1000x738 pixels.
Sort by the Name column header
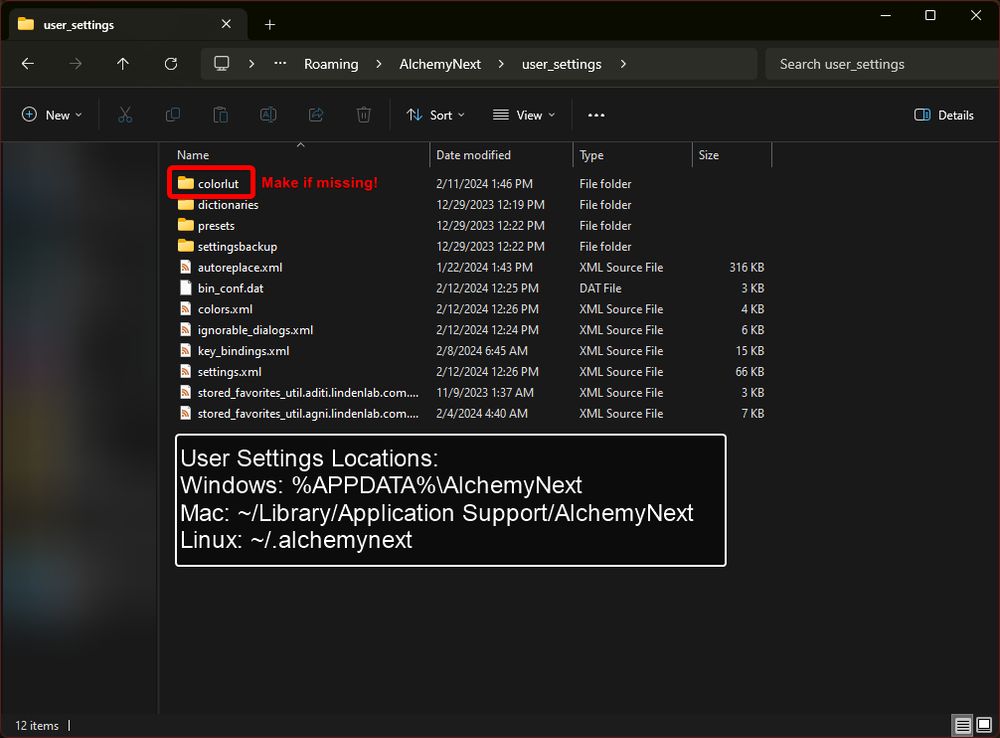[300, 155]
